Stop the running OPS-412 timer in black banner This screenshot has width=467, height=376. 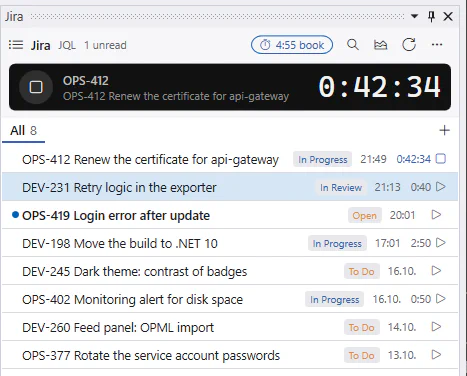pos(36,87)
